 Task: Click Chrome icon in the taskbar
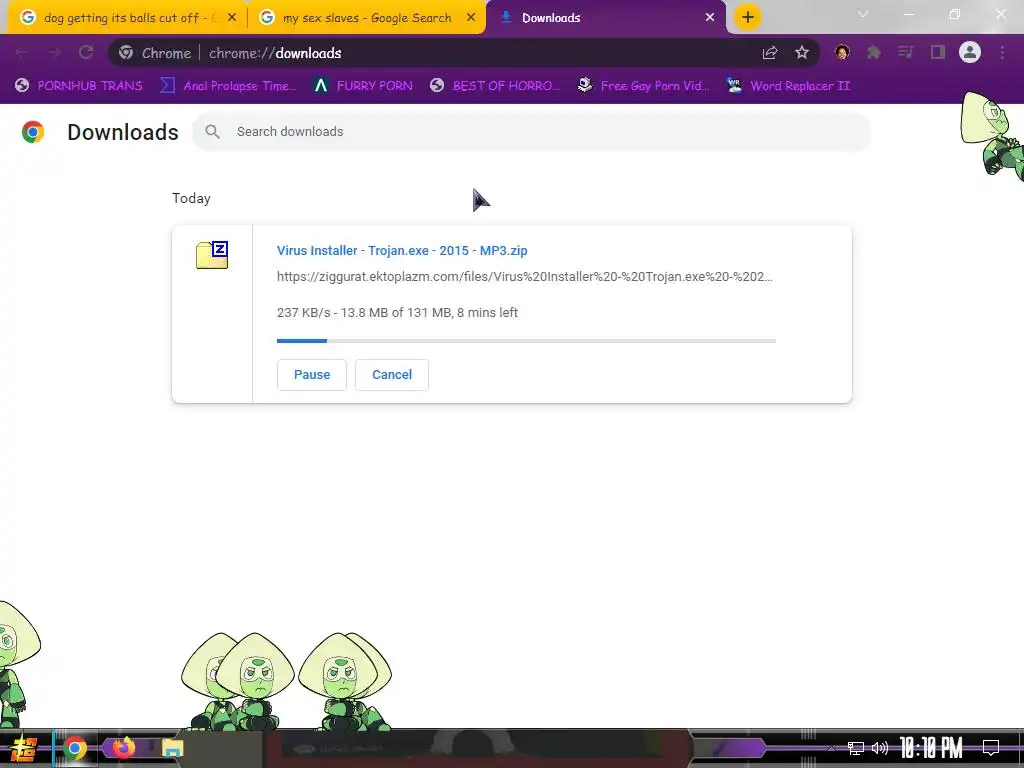coord(74,748)
